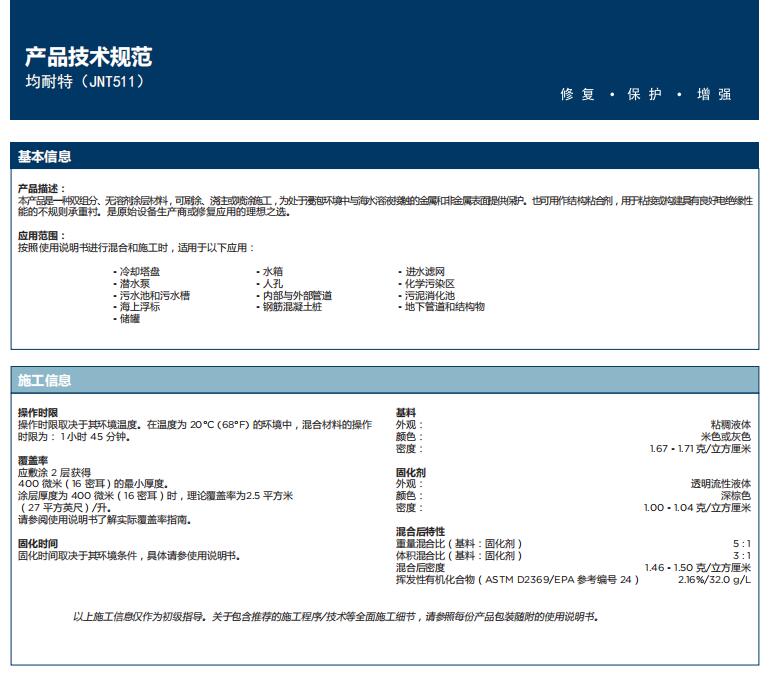Click the value 米色或灰色
771x677 pixels.
(726, 437)
